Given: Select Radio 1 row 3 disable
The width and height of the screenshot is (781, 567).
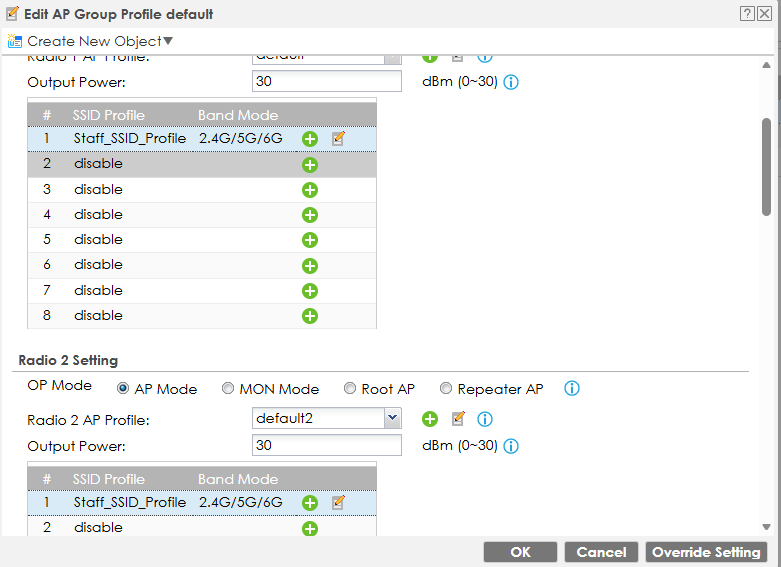Looking at the screenshot, I should click(202, 190).
